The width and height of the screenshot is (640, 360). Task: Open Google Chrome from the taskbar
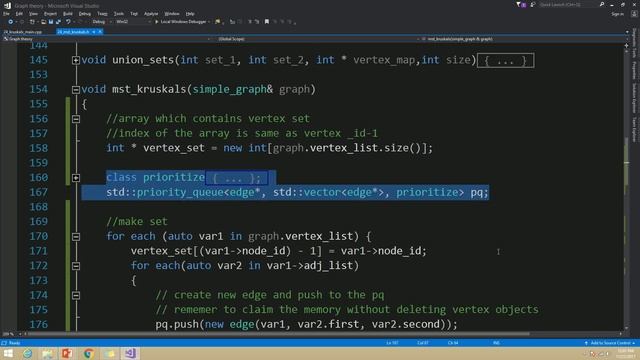coord(88,353)
